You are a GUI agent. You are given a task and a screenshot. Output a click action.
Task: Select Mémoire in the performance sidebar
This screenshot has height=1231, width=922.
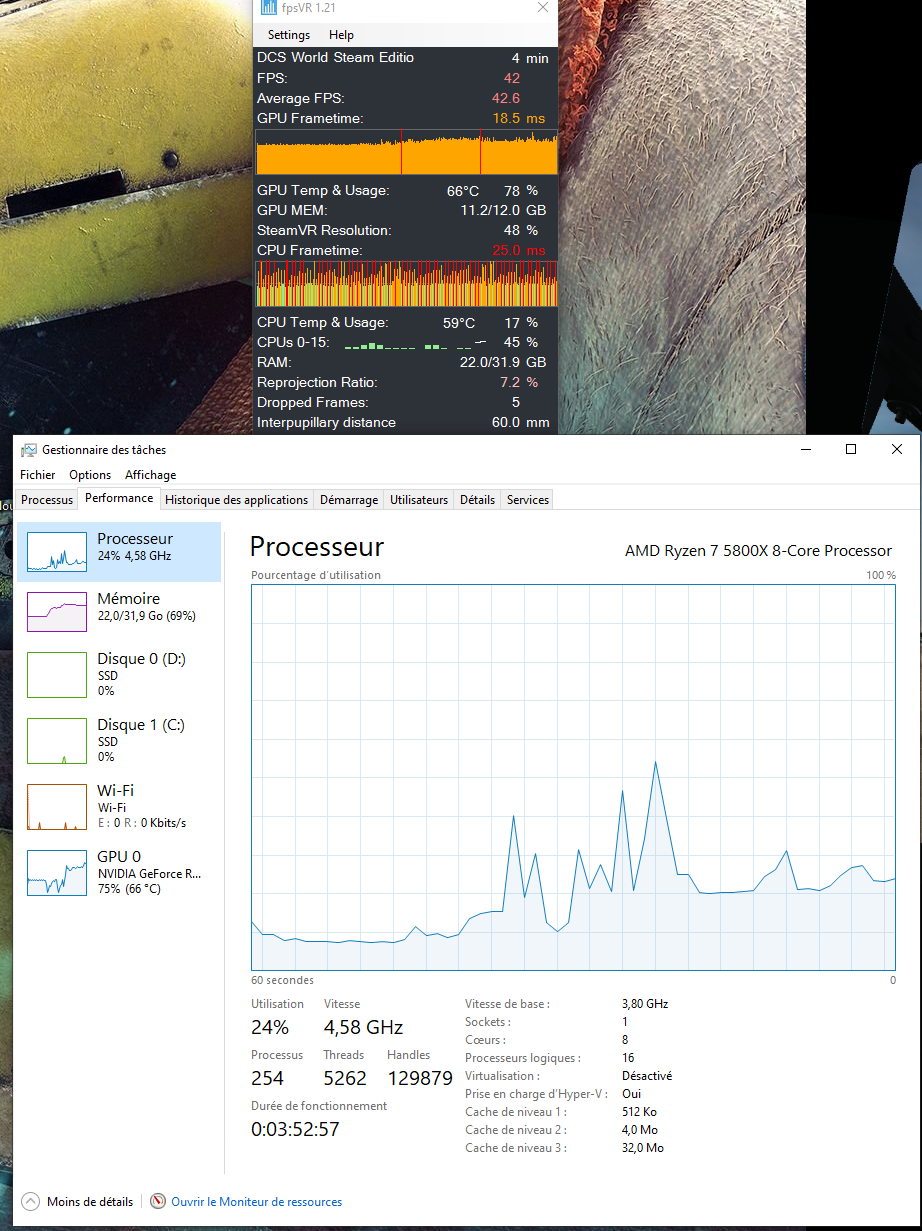coord(119,611)
